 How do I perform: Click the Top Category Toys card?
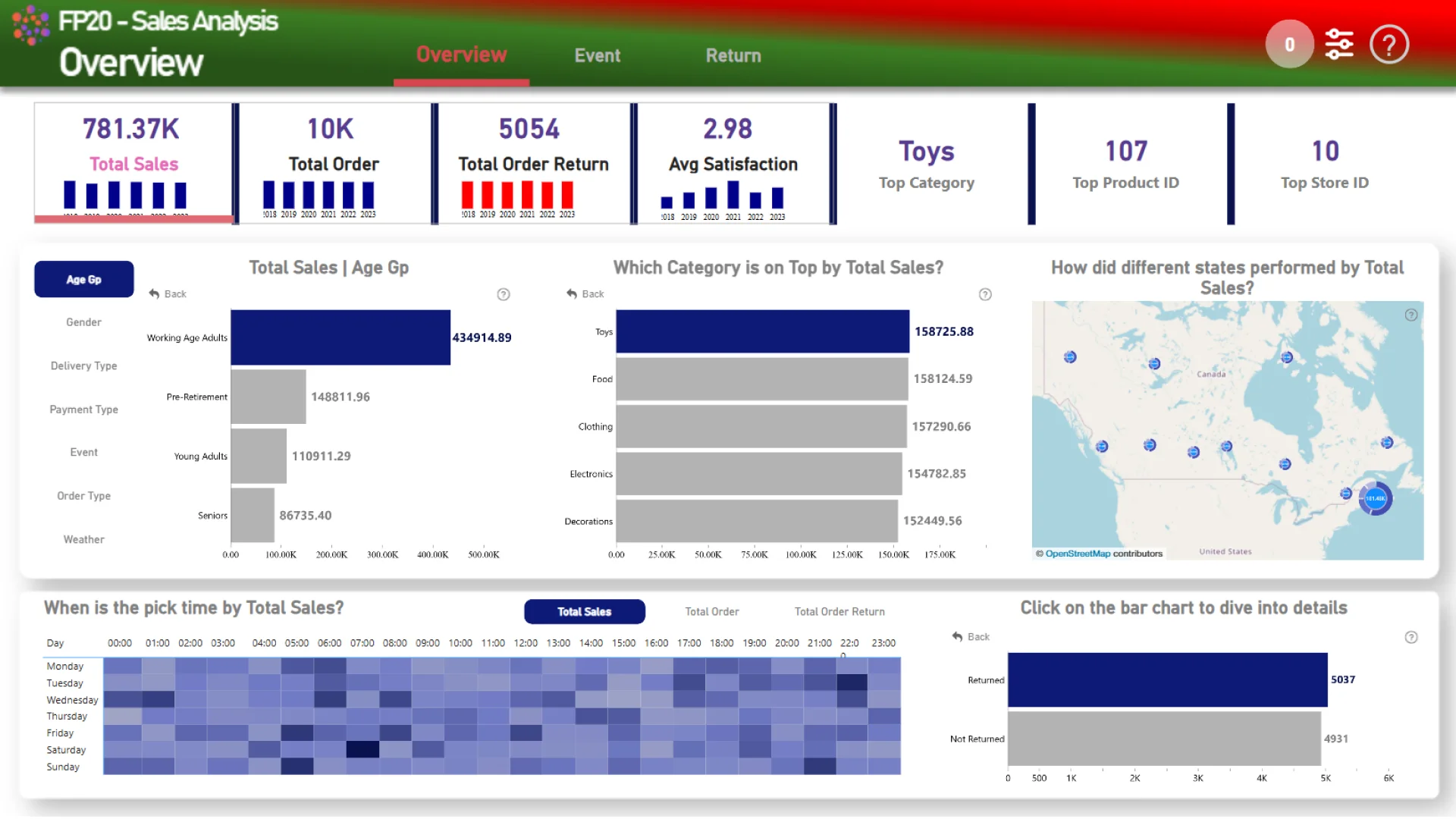tap(927, 165)
